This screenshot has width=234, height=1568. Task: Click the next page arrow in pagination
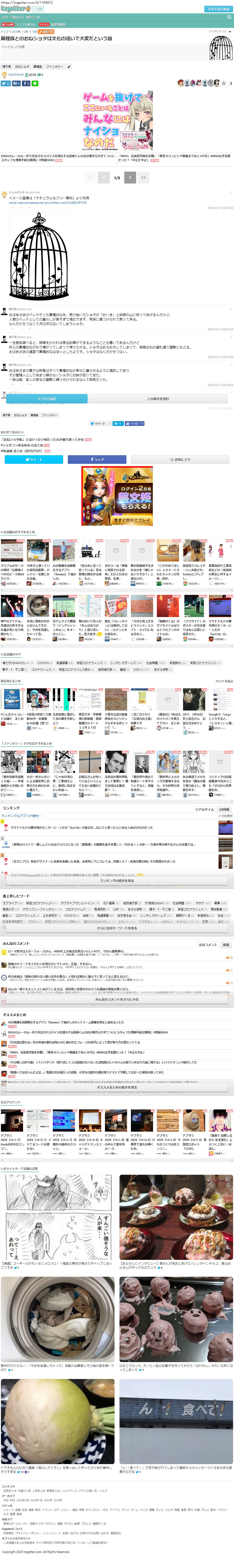pos(130,178)
